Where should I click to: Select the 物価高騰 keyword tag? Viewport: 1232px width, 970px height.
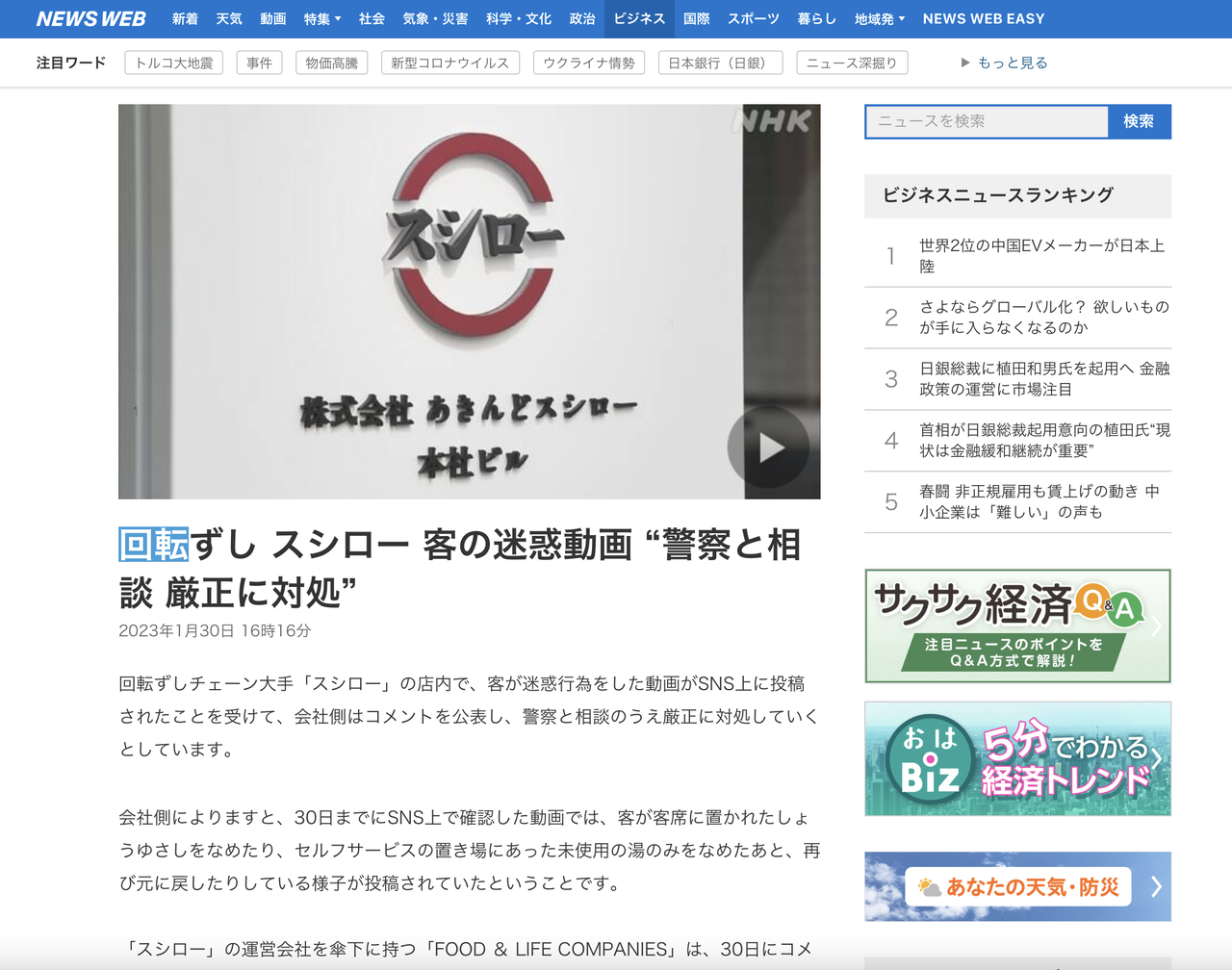[332, 64]
